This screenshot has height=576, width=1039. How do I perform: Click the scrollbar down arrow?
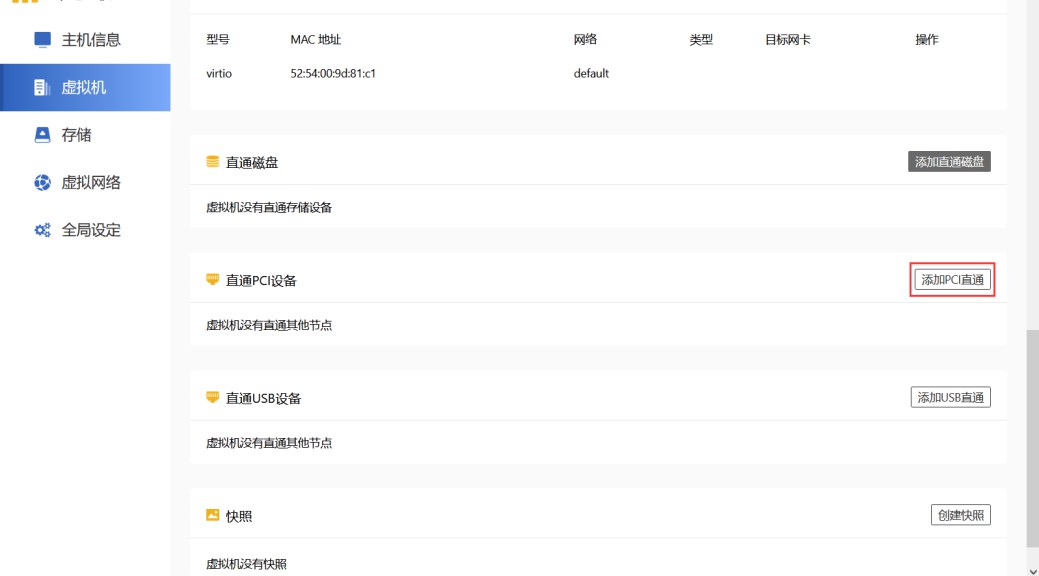[1032, 569]
